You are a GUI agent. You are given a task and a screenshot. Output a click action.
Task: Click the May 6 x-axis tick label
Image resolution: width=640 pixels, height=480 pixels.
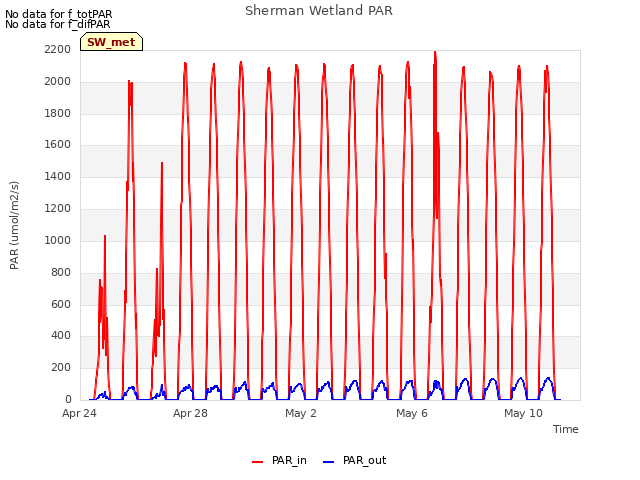412,413
